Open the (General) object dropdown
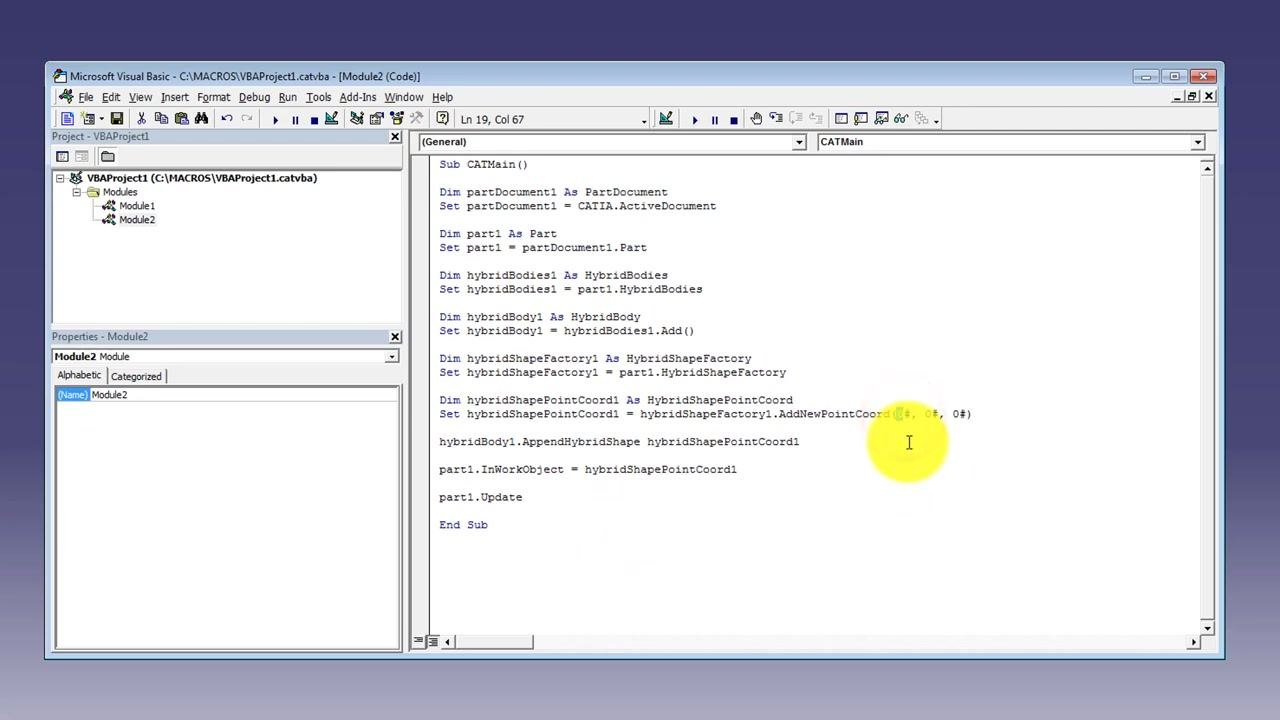Image resolution: width=1280 pixels, height=720 pixels. (799, 142)
